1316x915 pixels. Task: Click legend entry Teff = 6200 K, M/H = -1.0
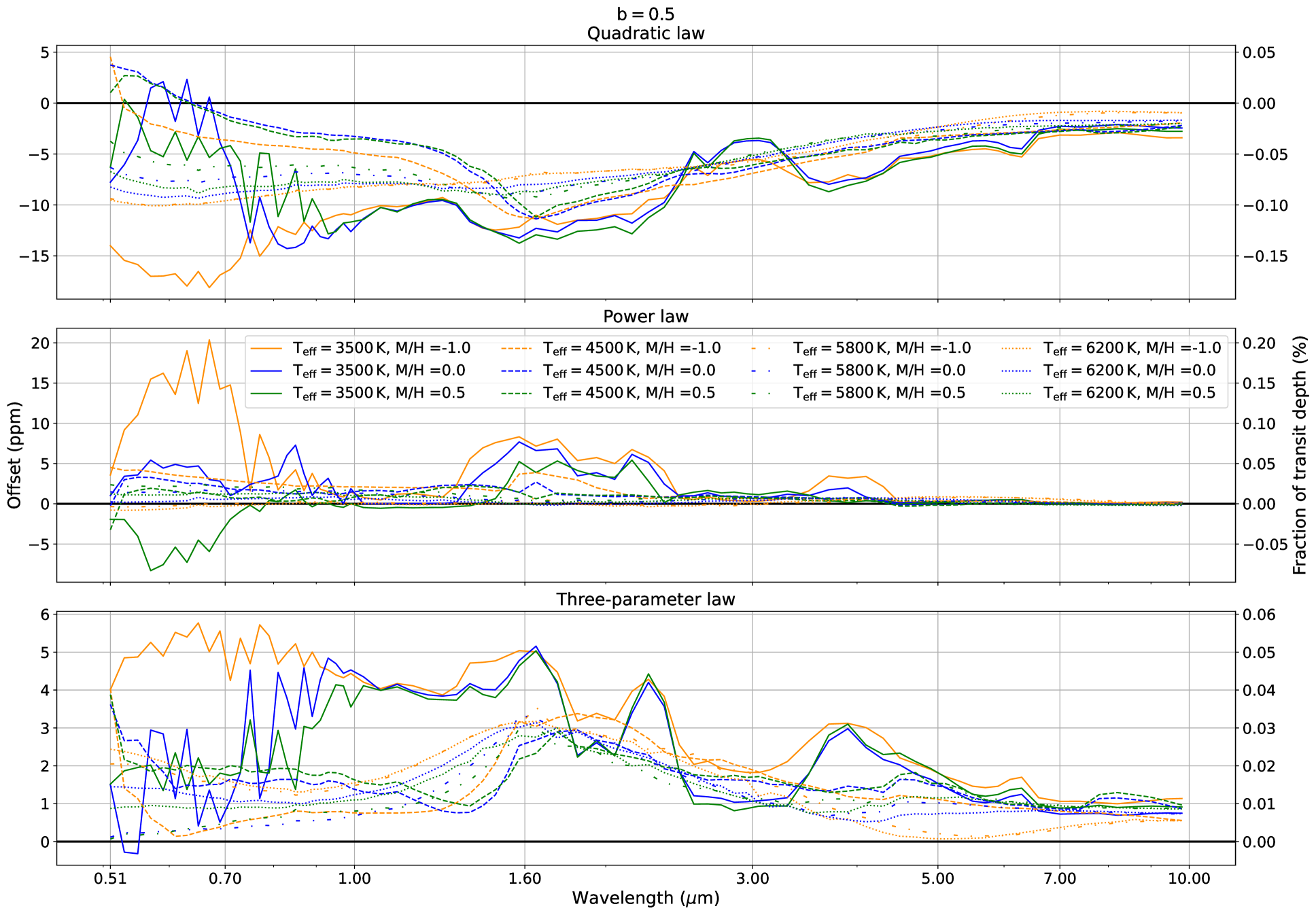click(x=1132, y=348)
